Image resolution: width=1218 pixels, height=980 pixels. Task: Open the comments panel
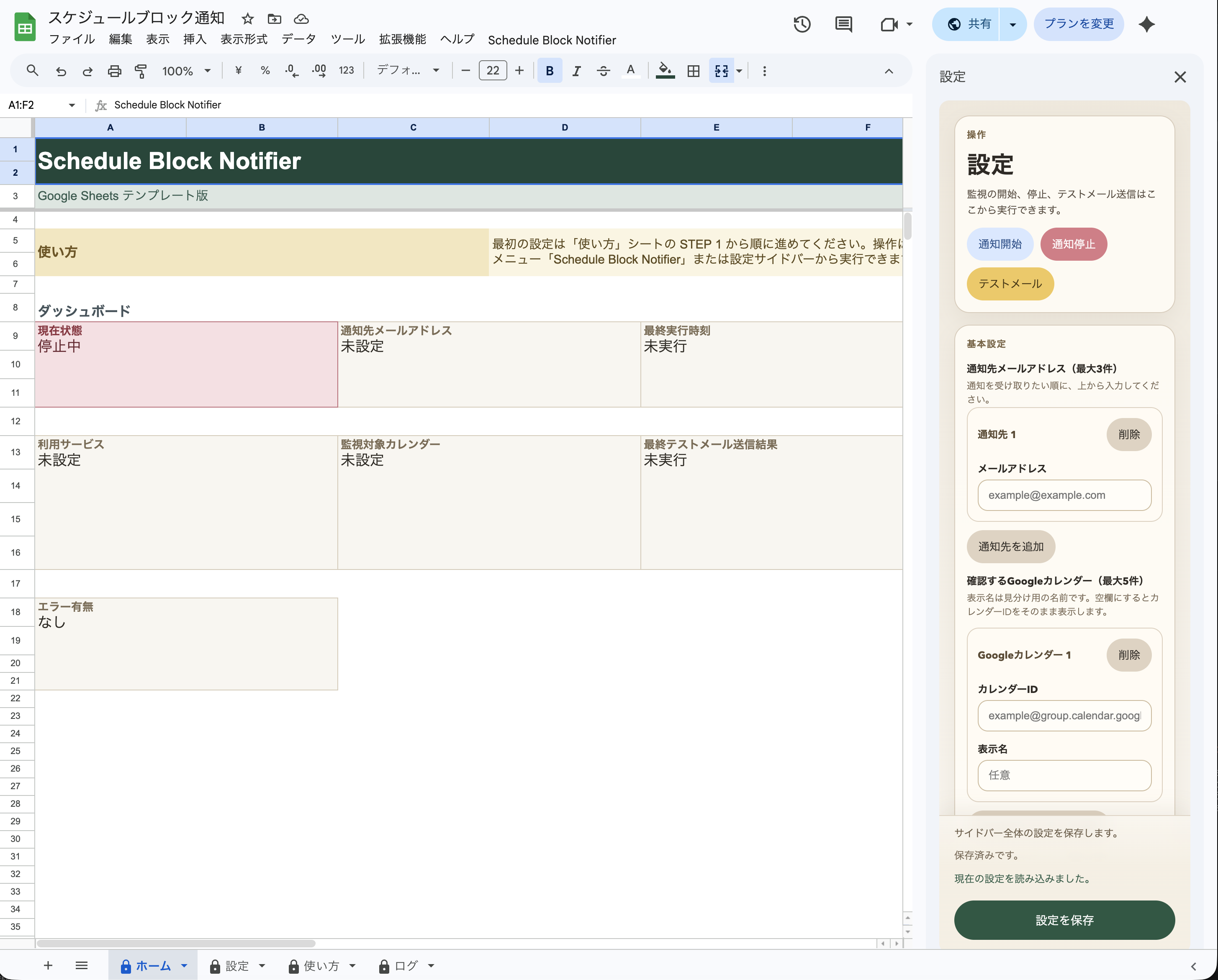[843, 24]
